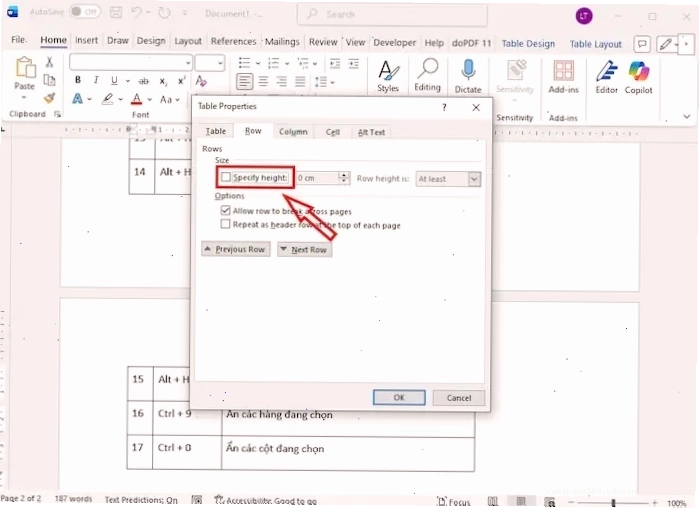The height and width of the screenshot is (508, 699).
Task: Click the Styles gallery icon
Action: pos(388,76)
